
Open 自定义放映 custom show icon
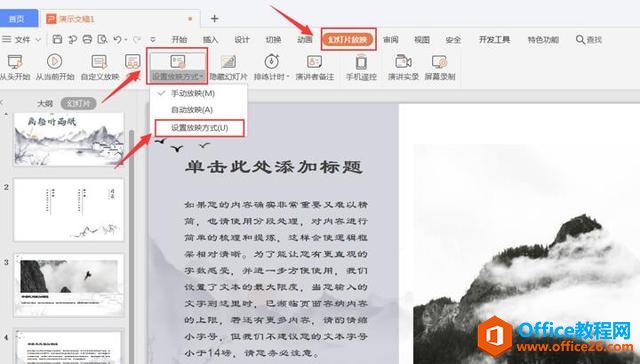coord(99,62)
